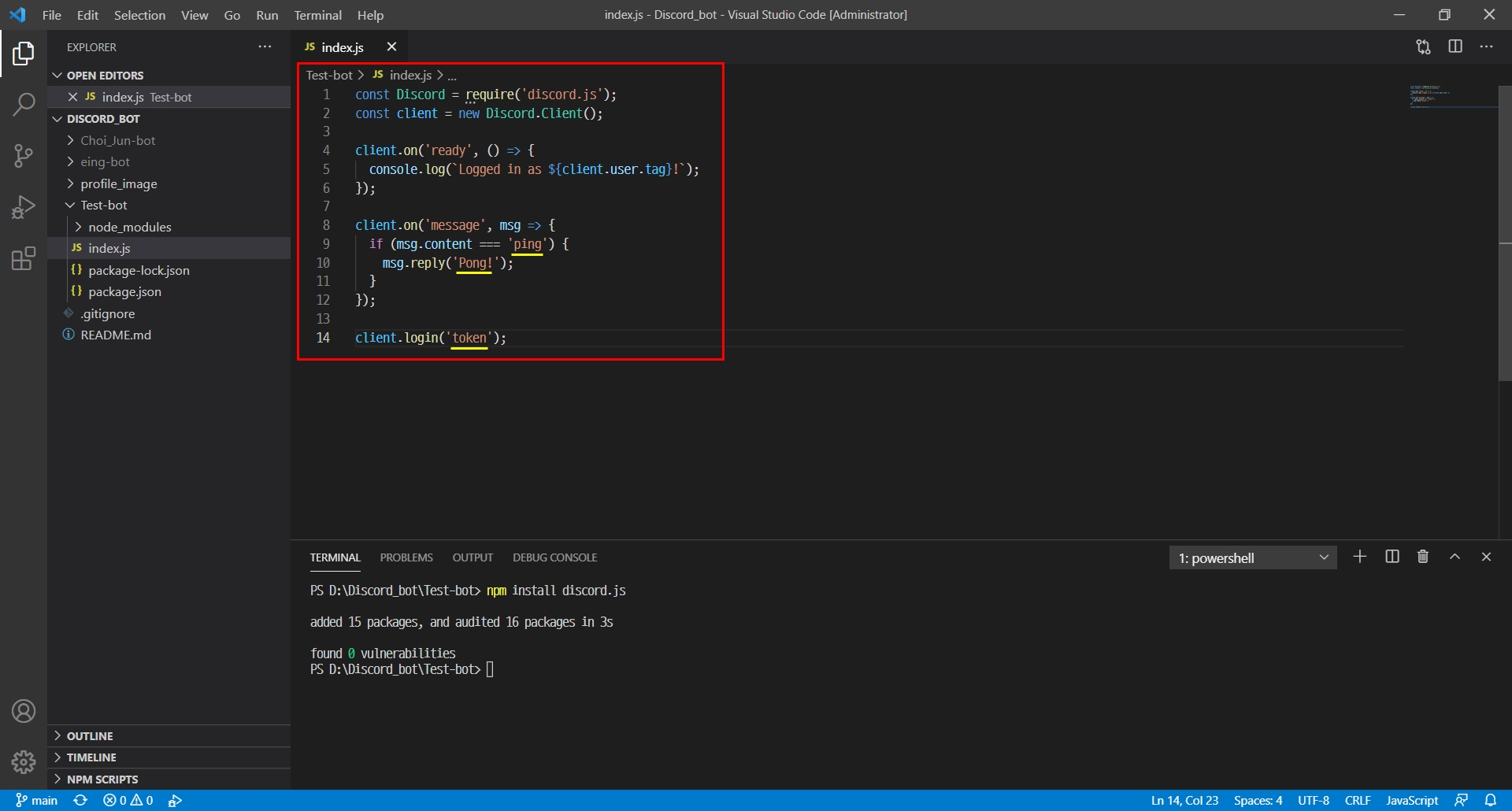Click Open Changes icon in editor toolbar

[1423, 47]
